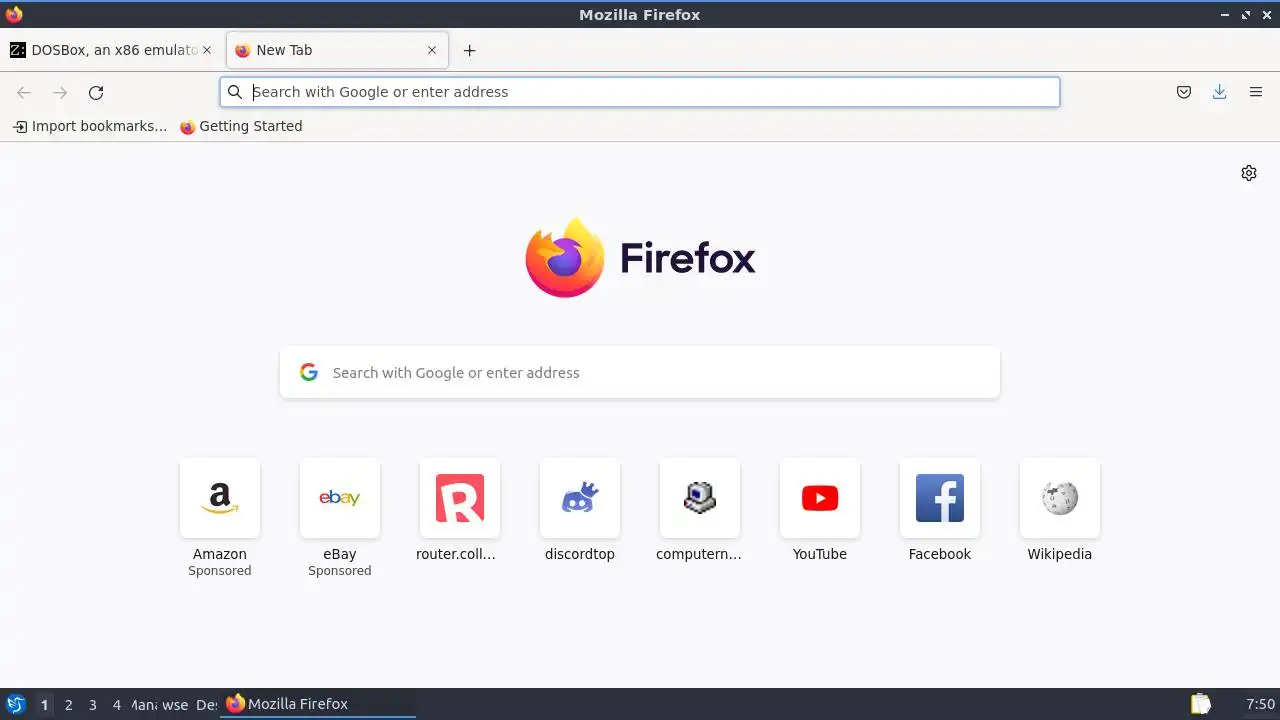This screenshot has height=720, width=1280.
Task: Focus the page's Google search box
Action: [x=640, y=372]
